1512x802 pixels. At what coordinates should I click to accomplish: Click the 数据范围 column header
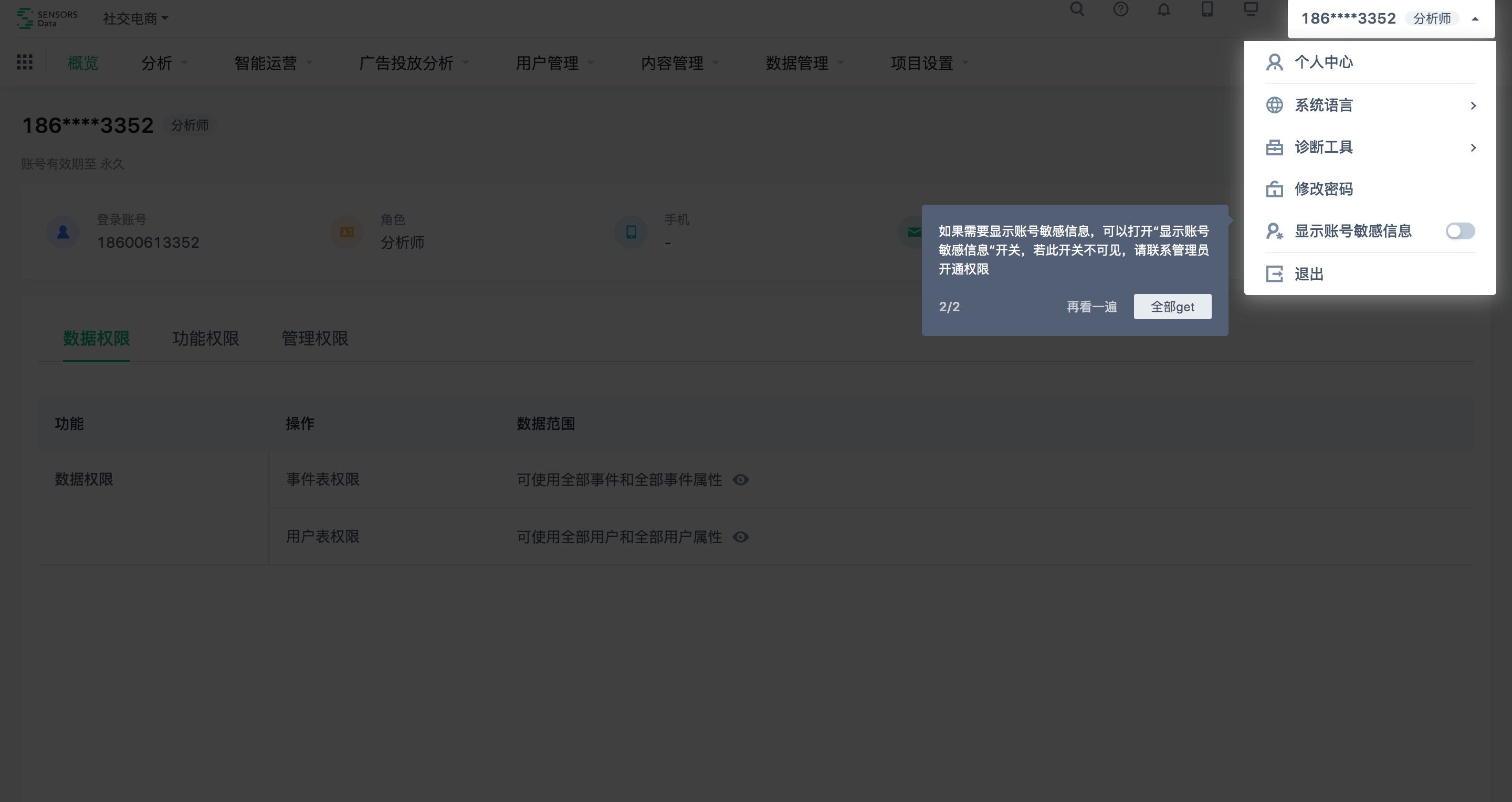coord(545,424)
